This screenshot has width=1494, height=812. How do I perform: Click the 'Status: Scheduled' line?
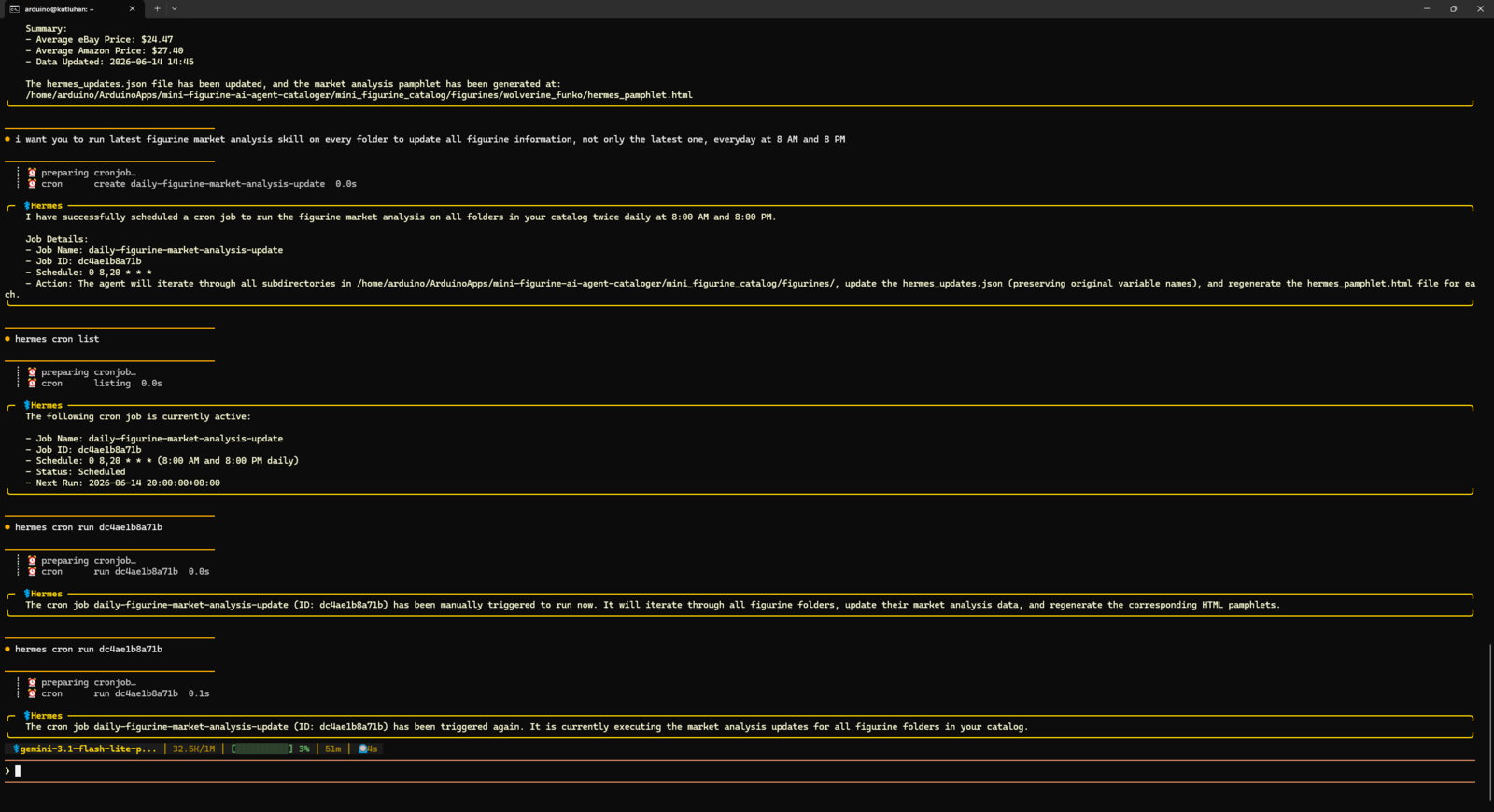76,472
